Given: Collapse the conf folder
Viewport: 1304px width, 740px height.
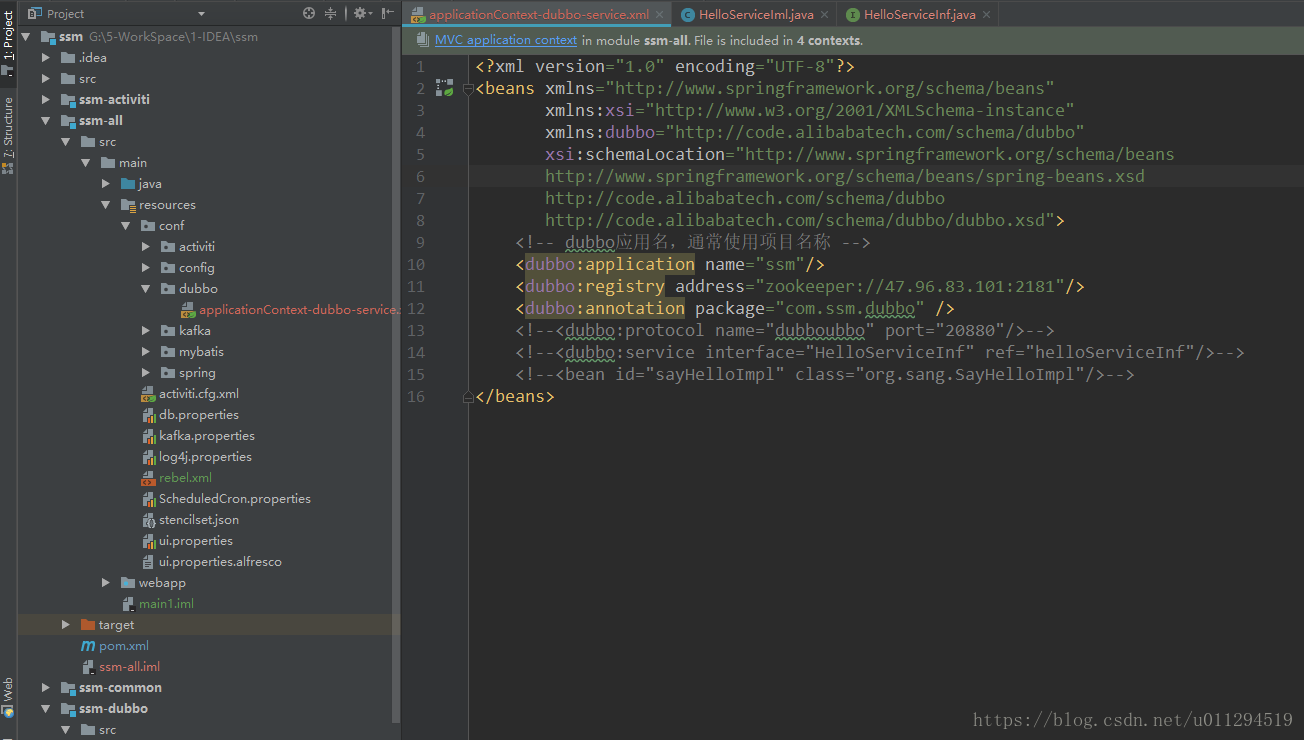Looking at the screenshot, I should pos(126,226).
